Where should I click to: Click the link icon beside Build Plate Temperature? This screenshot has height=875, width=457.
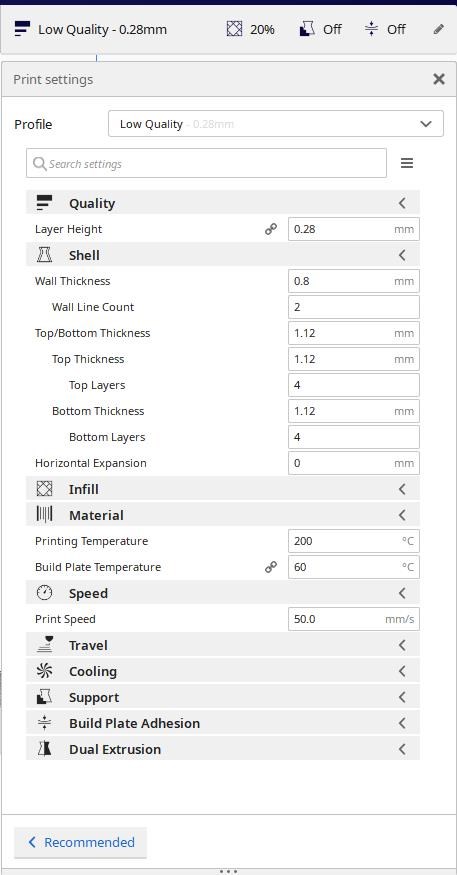tap(271, 567)
